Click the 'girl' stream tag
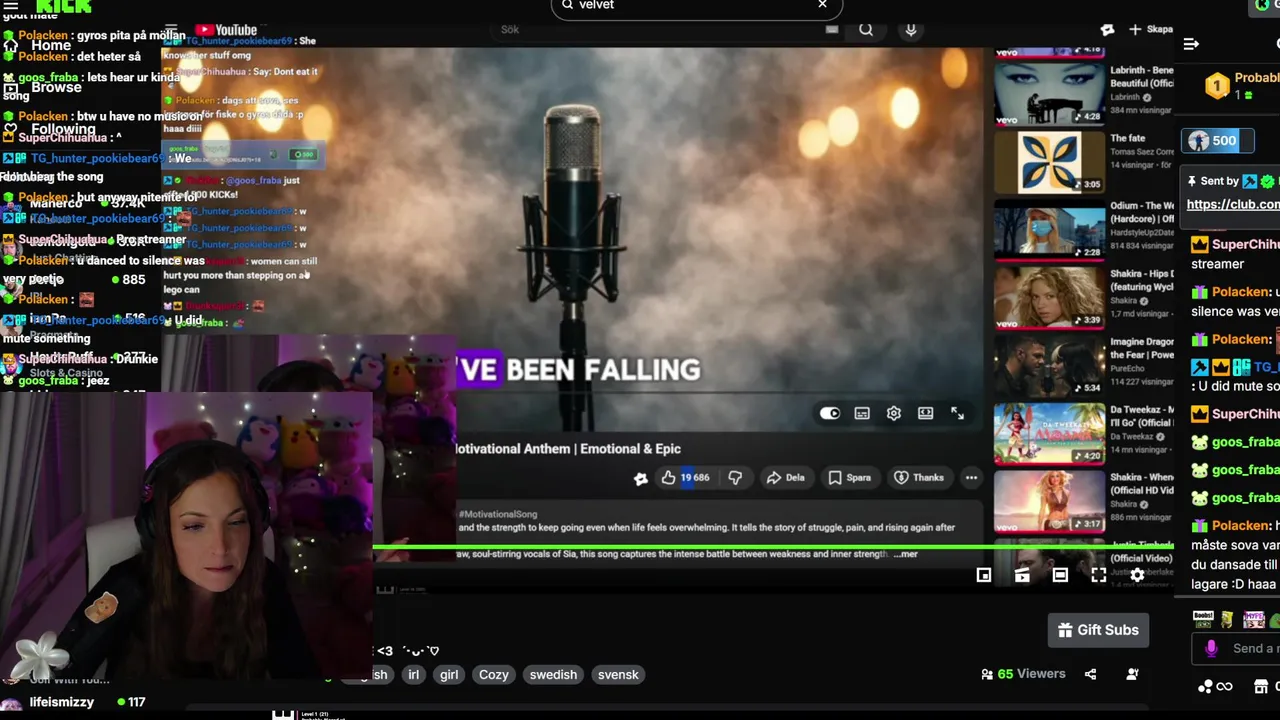 tap(449, 675)
